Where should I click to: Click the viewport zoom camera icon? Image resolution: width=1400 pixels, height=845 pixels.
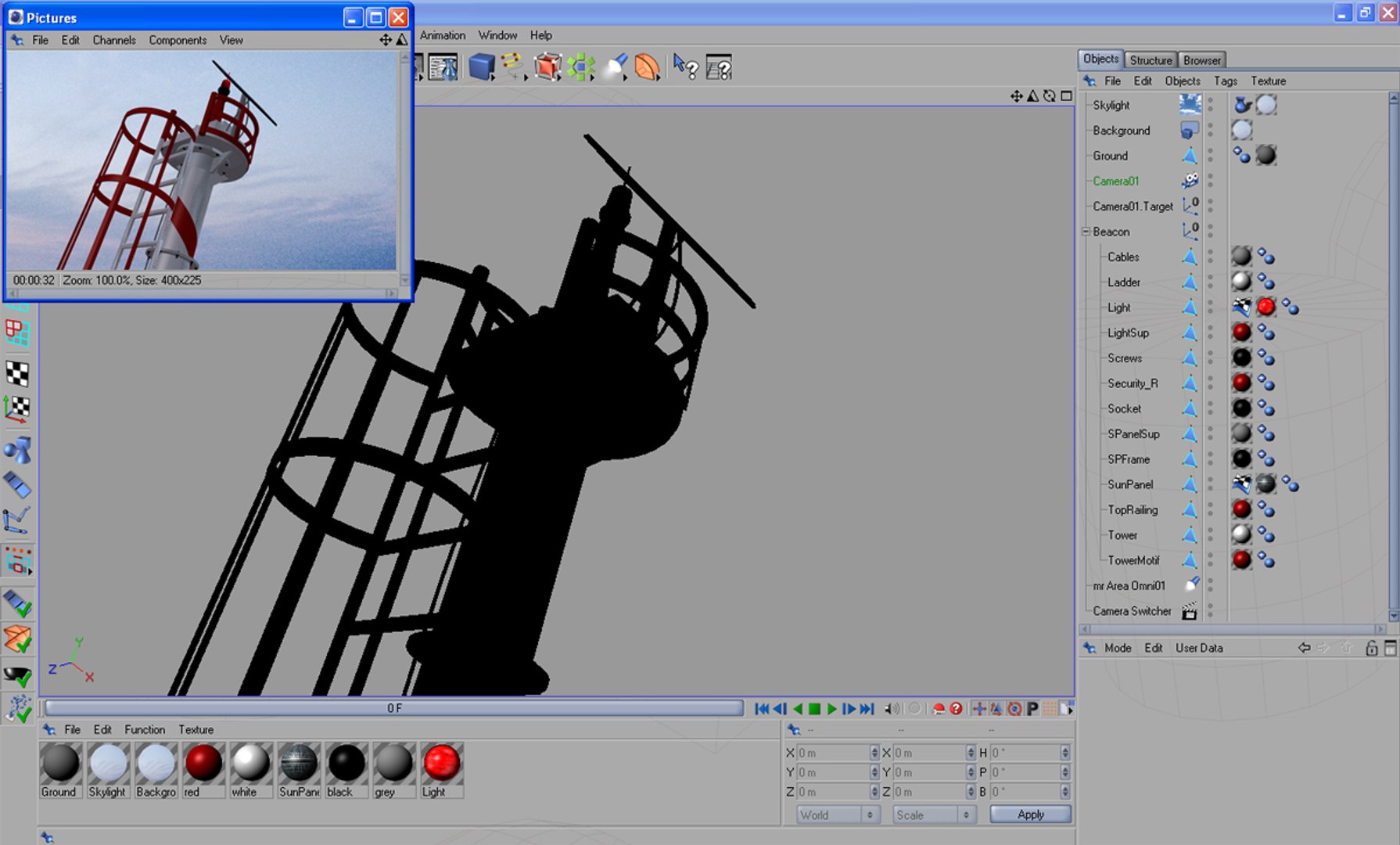(x=1032, y=95)
